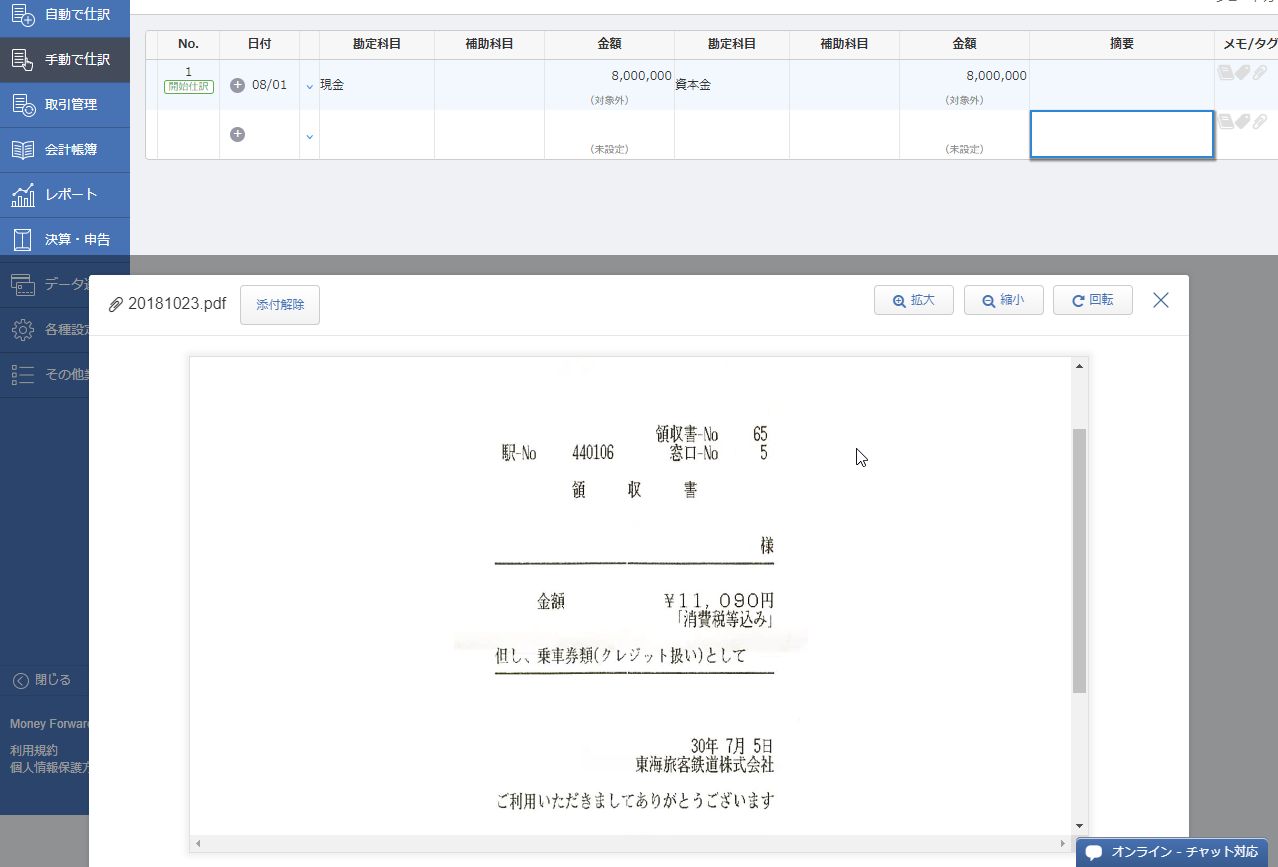The height and width of the screenshot is (867, 1278).
Task: Click the レポート chart icon
Action: point(23,195)
